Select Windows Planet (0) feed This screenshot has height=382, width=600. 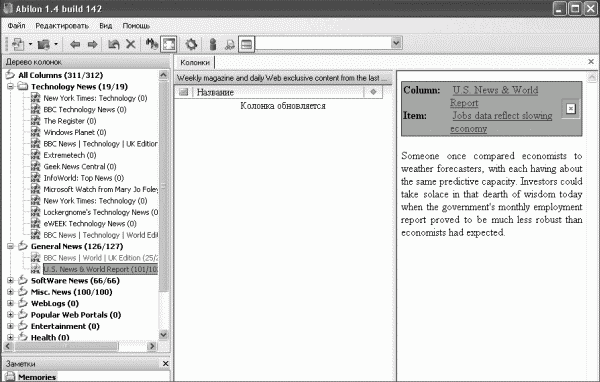pos(75,132)
